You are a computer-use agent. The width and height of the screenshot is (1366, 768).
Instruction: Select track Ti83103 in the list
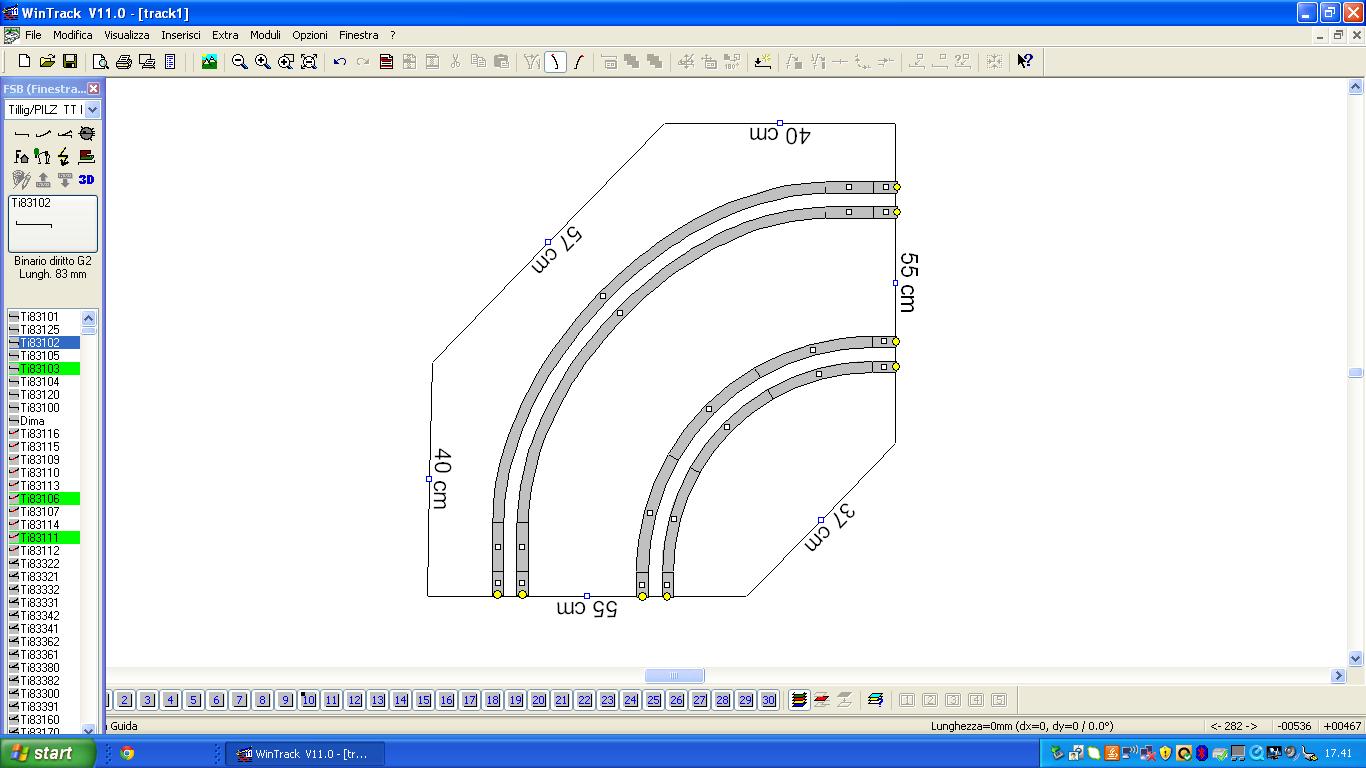click(x=44, y=369)
